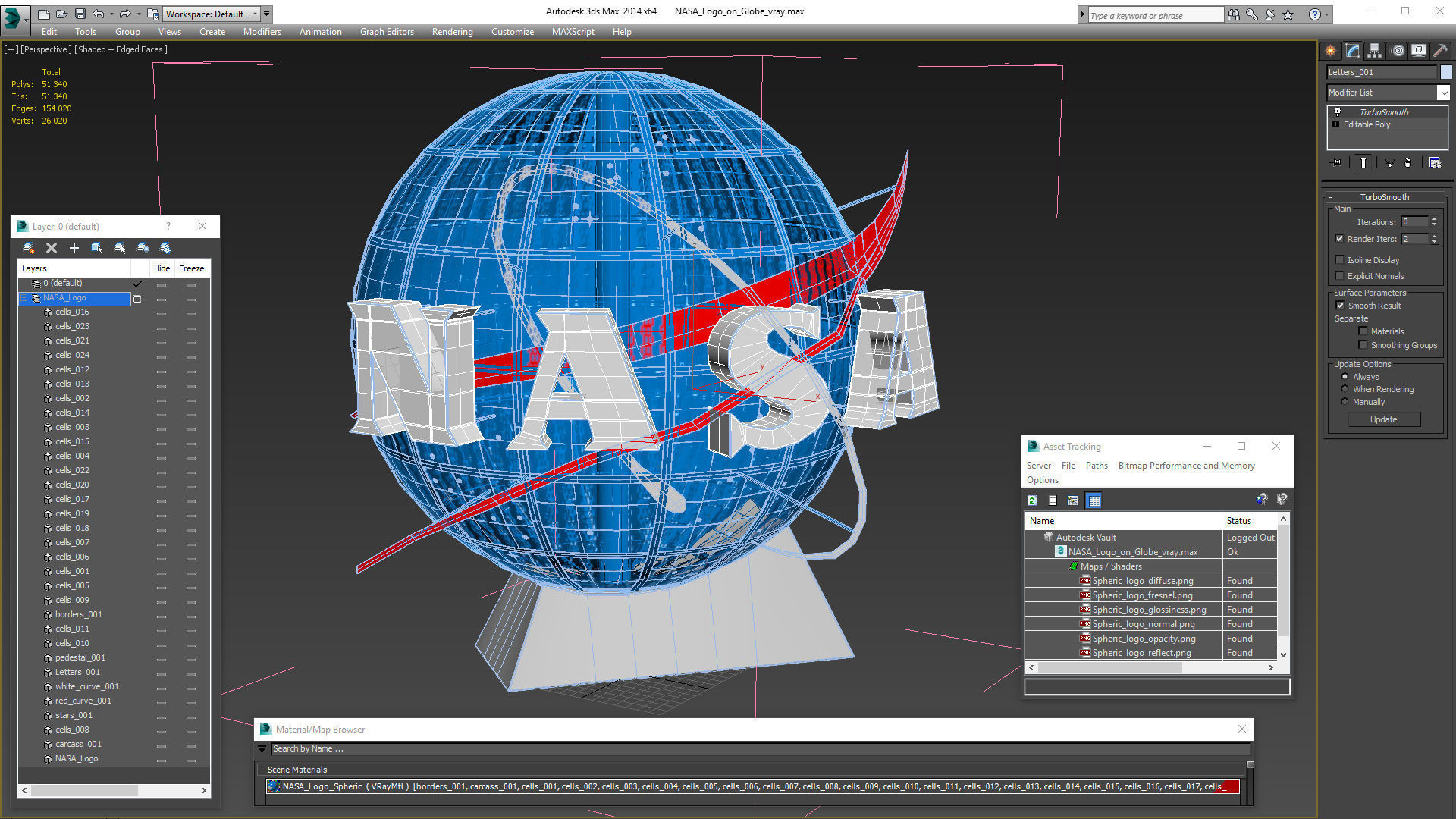Viewport: 1456px width, 819px height.
Task: Click the Create New Layer icon
Action: [x=28, y=248]
